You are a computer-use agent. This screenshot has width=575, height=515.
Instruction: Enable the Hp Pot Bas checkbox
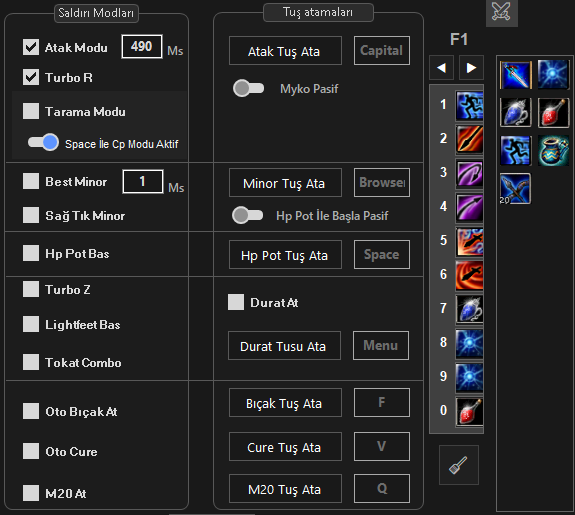pyautogui.click(x=31, y=253)
